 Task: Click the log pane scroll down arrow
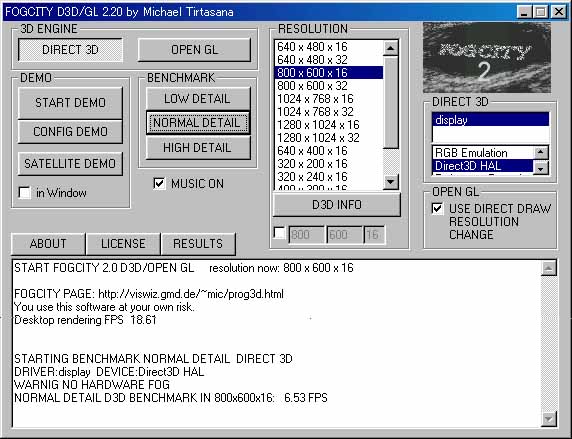click(x=549, y=419)
